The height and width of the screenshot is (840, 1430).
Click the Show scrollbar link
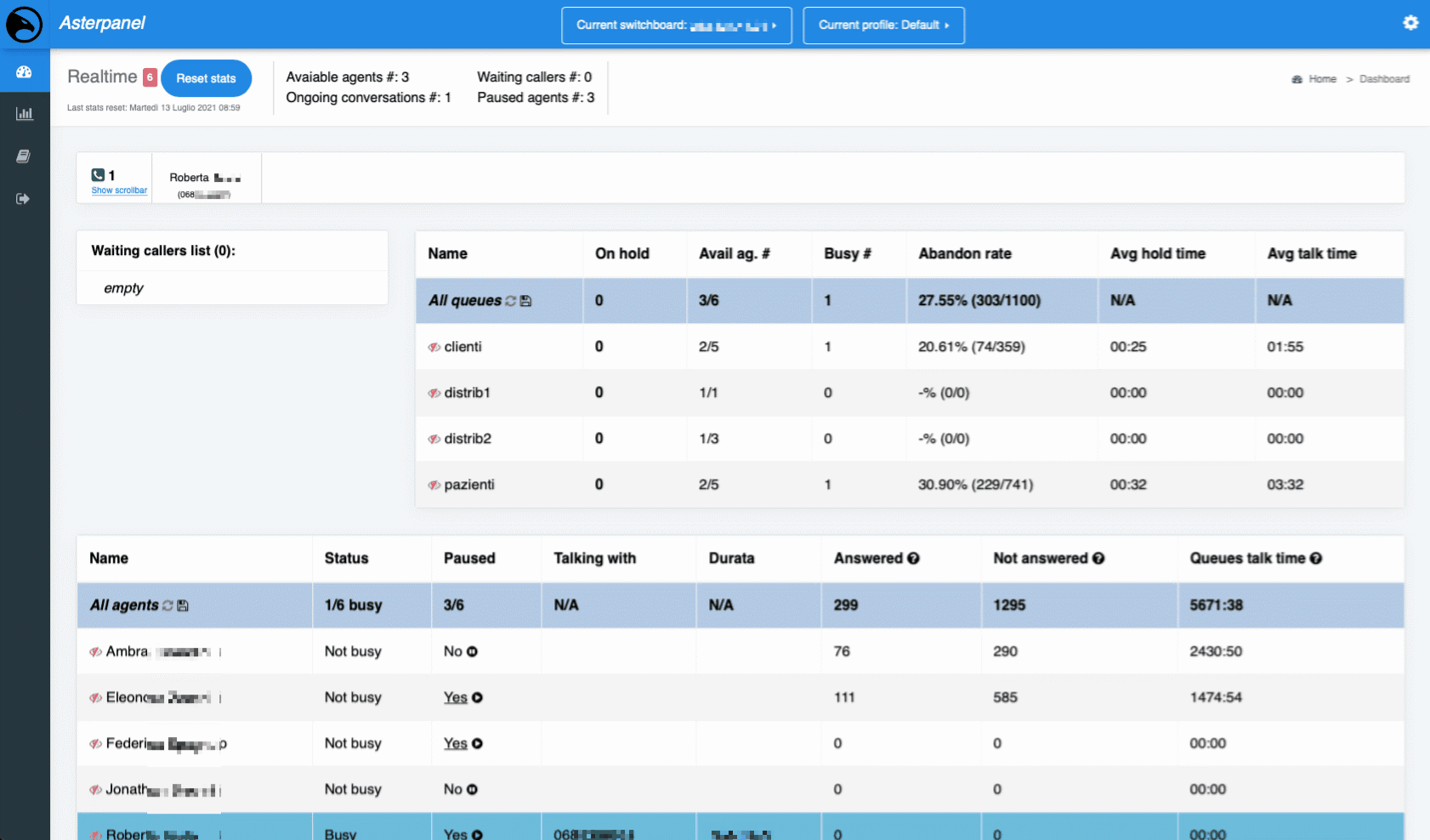tap(119, 190)
